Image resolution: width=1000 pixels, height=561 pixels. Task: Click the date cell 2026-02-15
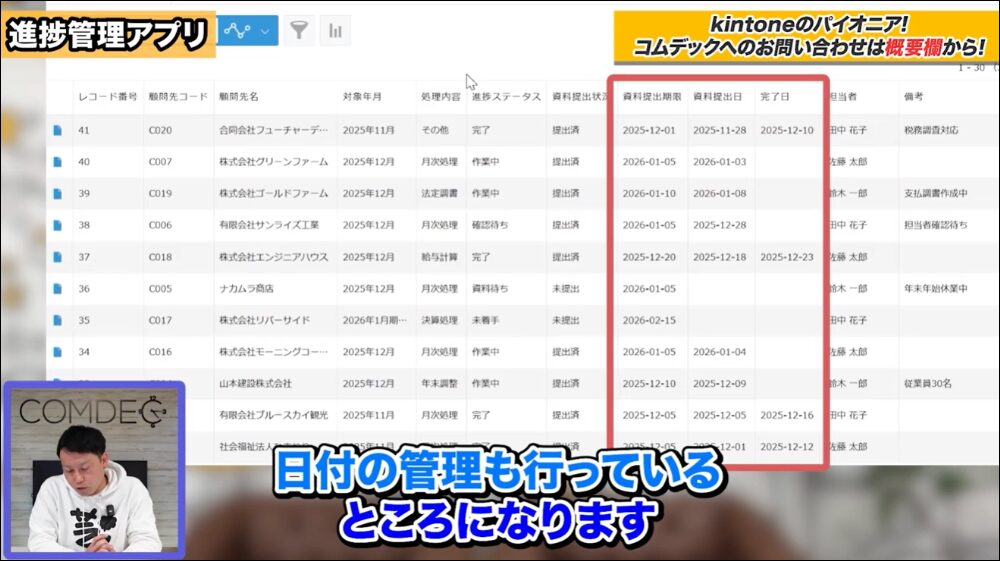[x=649, y=320]
